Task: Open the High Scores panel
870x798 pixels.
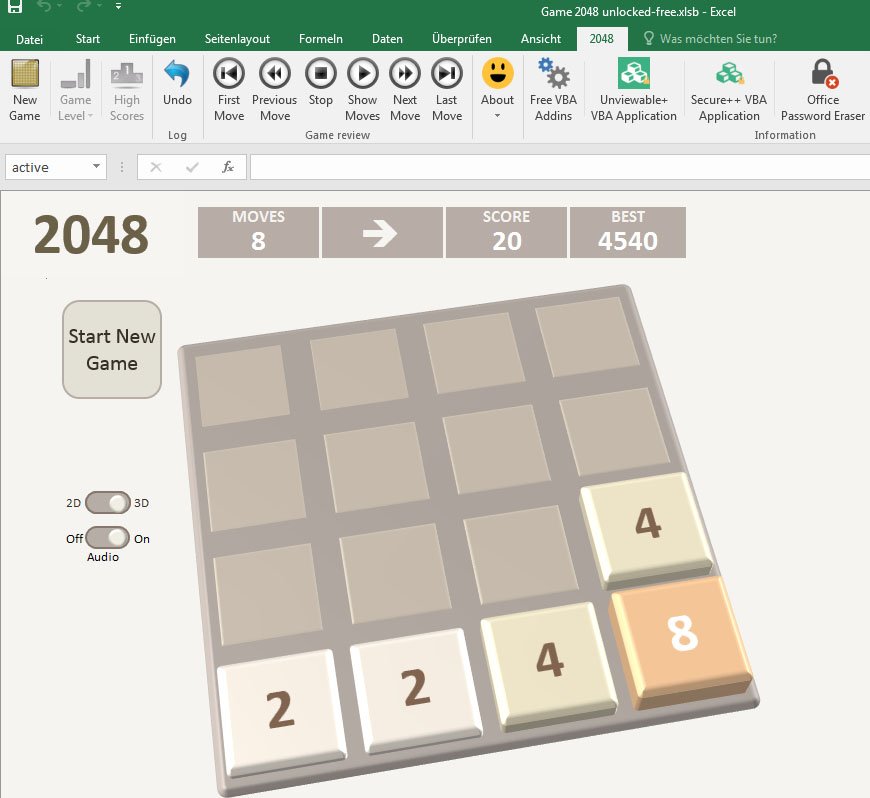Action: tap(126, 90)
